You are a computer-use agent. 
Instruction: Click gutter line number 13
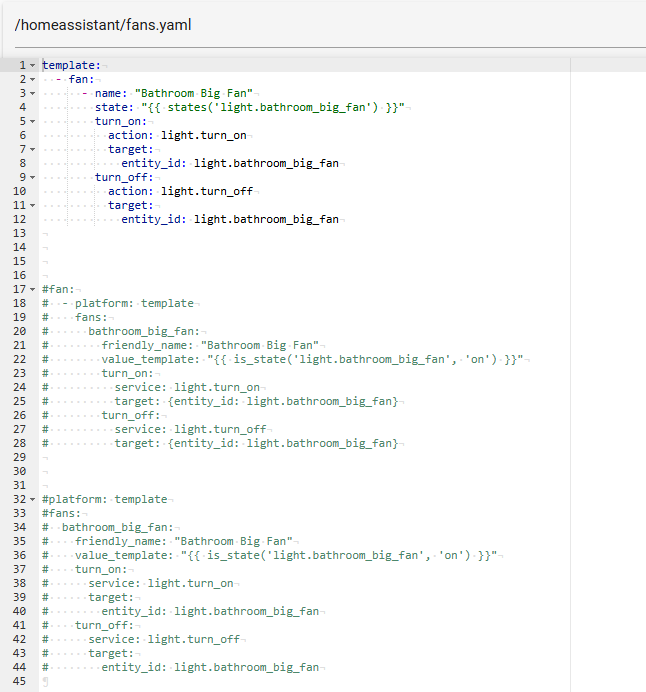19,233
